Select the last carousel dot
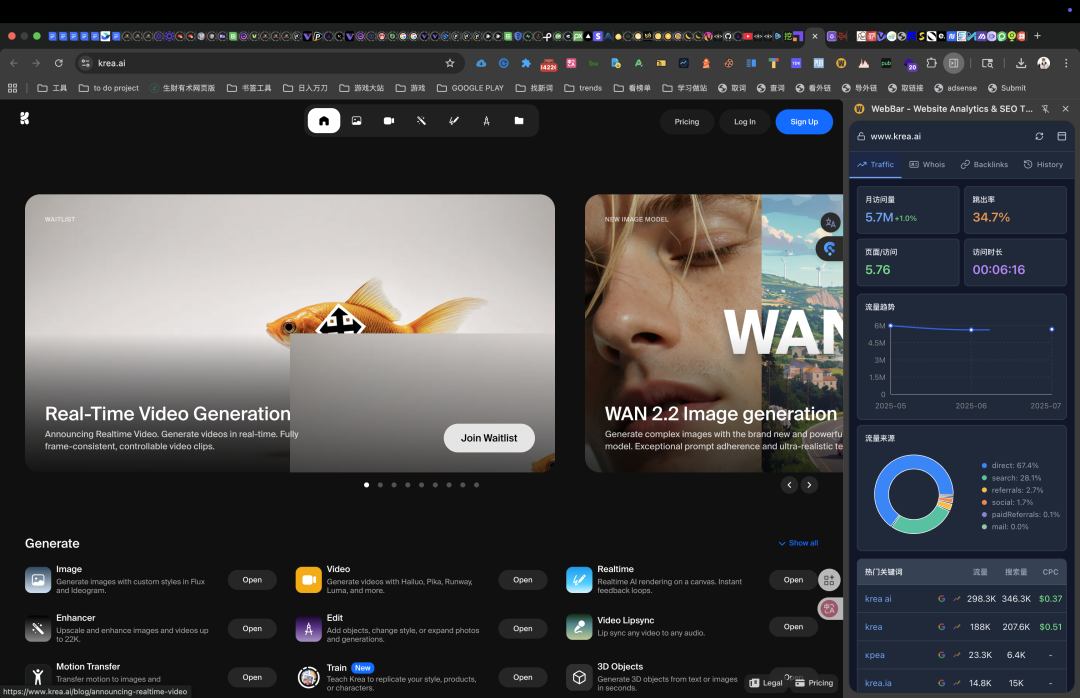The width and height of the screenshot is (1080, 698). tap(477, 485)
